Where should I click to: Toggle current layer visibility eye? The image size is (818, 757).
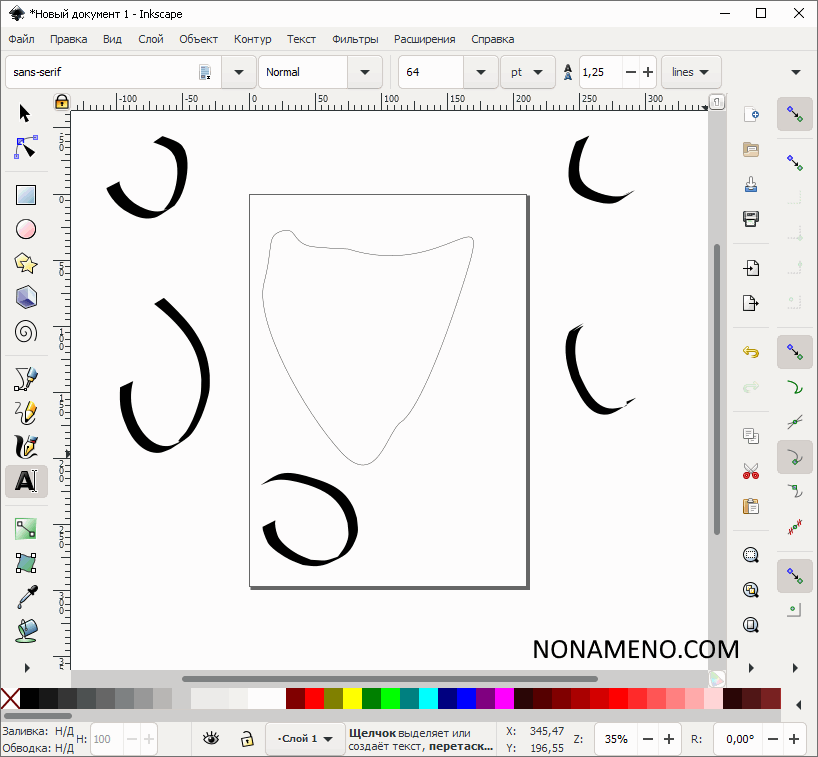(211, 739)
